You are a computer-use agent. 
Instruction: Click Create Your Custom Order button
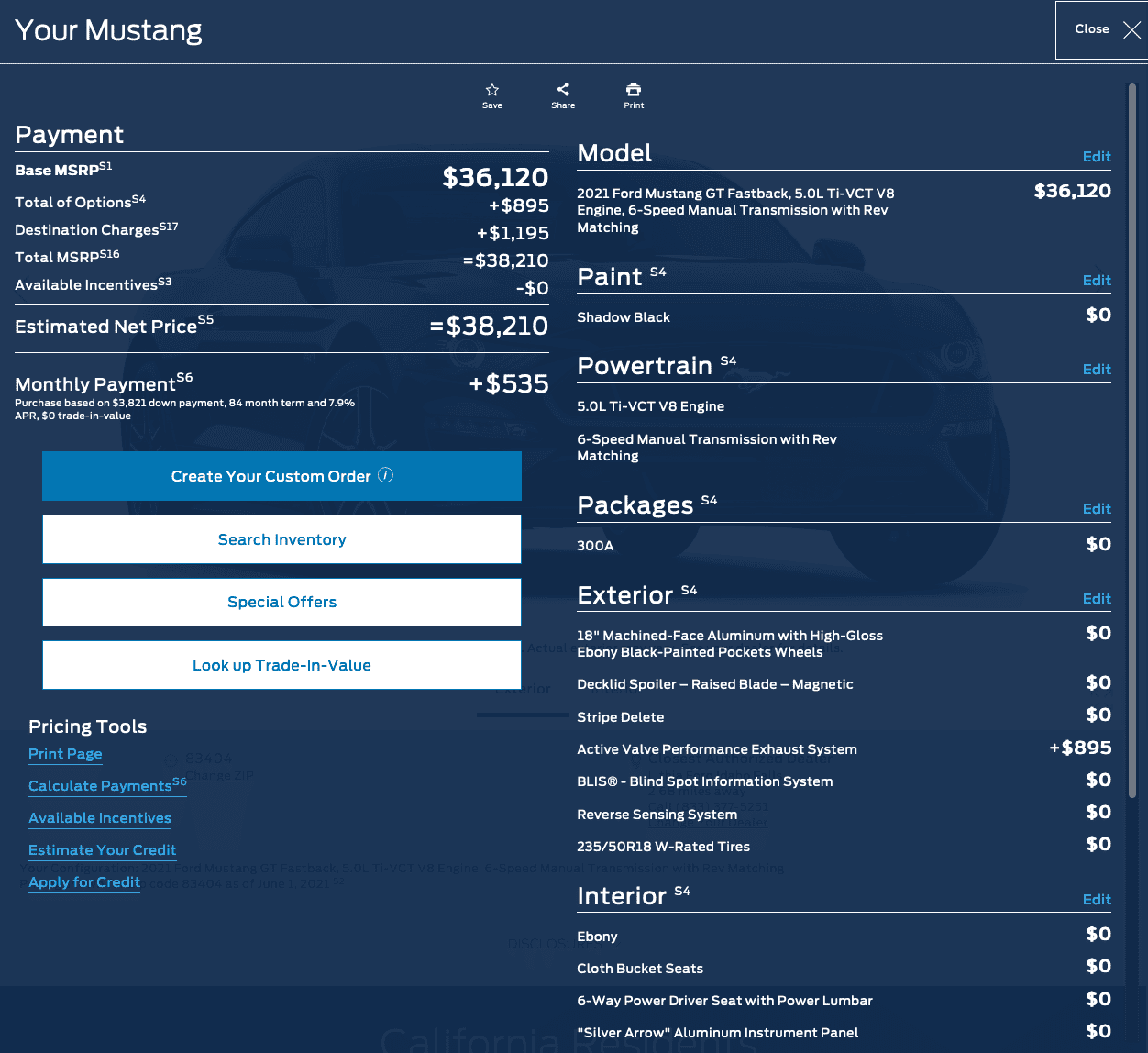coord(281,476)
